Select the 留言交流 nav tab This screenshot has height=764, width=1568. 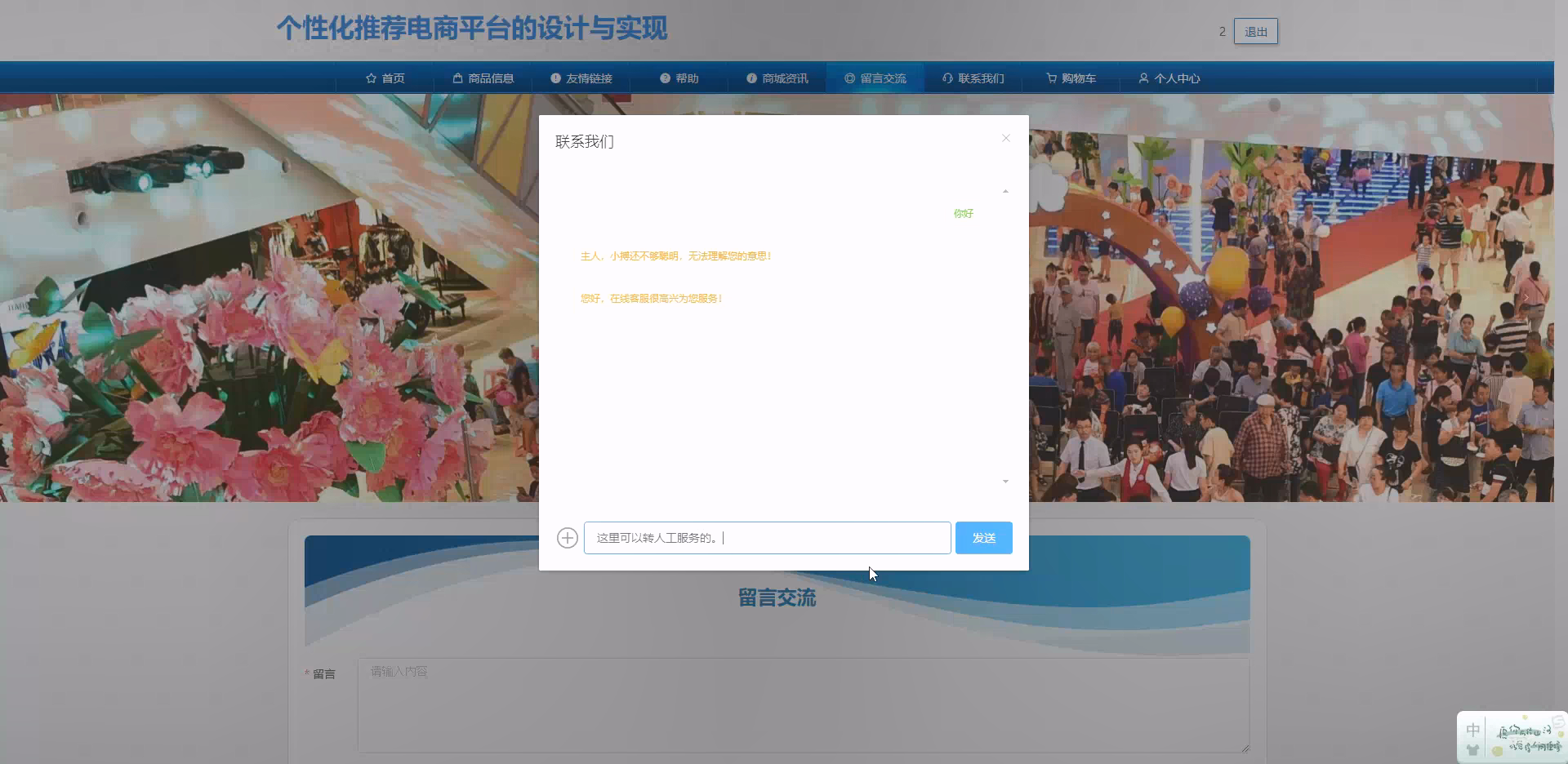click(x=875, y=78)
